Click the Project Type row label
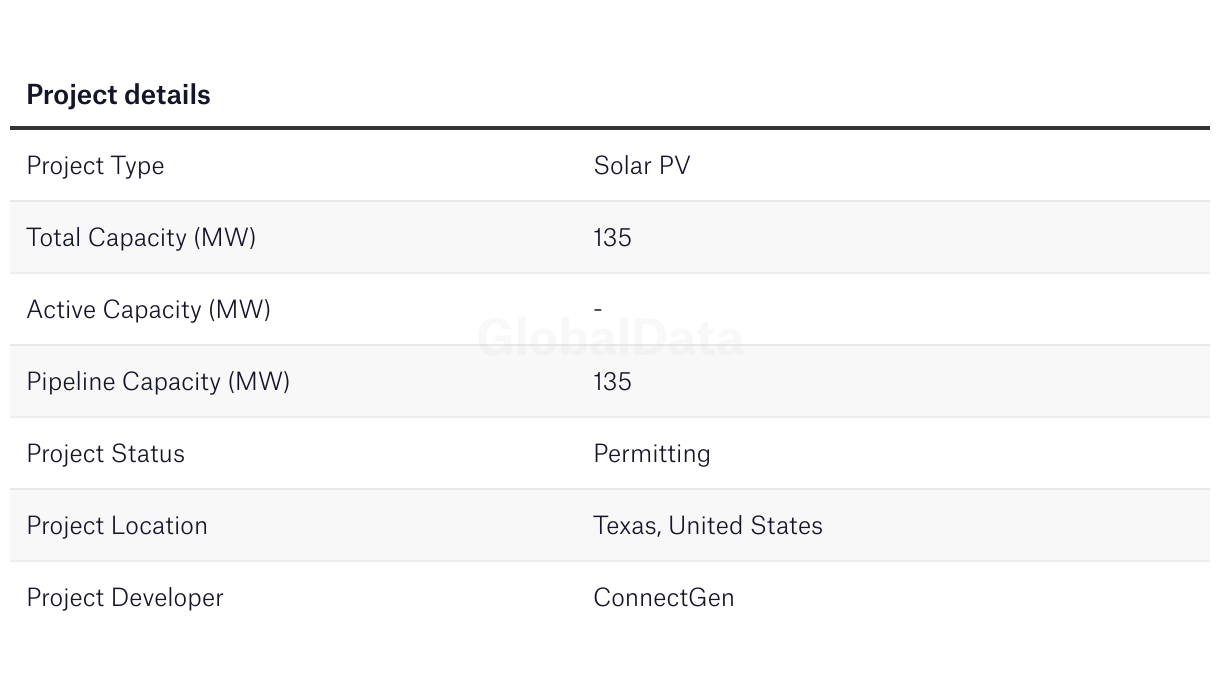Viewport: 1220px width, 674px height. pos(95,166)
